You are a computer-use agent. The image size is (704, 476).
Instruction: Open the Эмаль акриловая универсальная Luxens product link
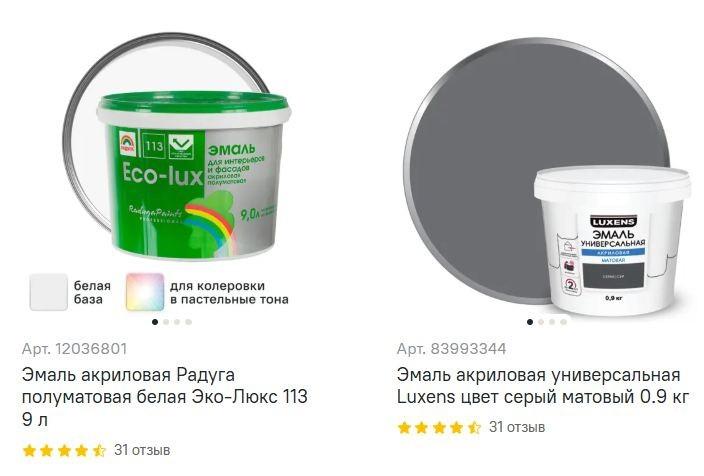(542, 386)
